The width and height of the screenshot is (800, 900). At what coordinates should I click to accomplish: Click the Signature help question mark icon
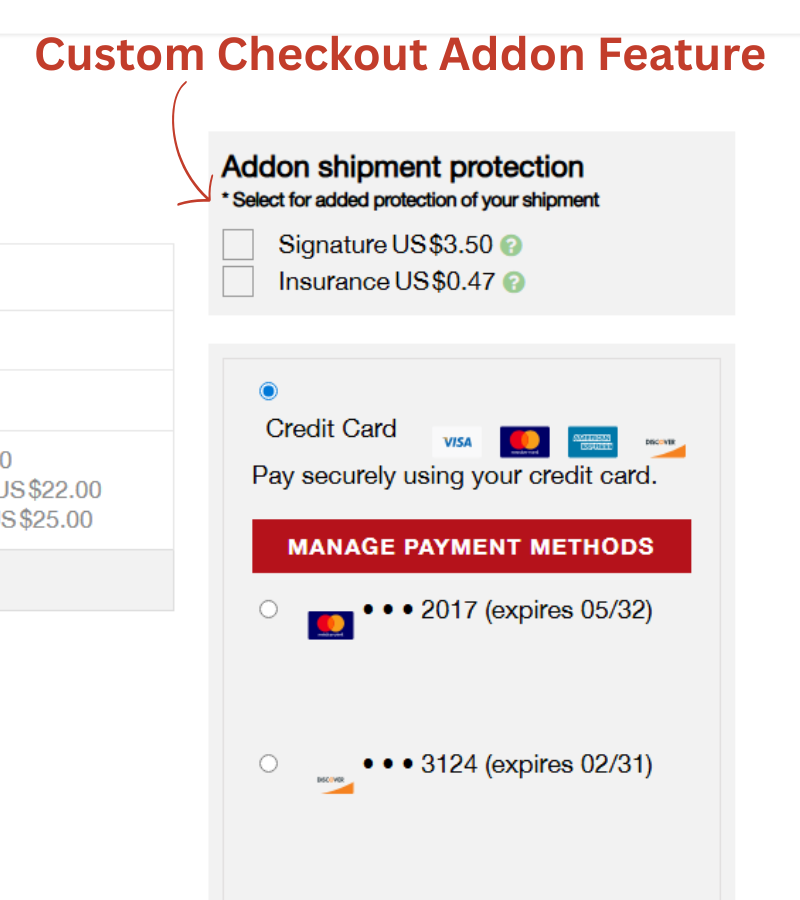[512, 246]
